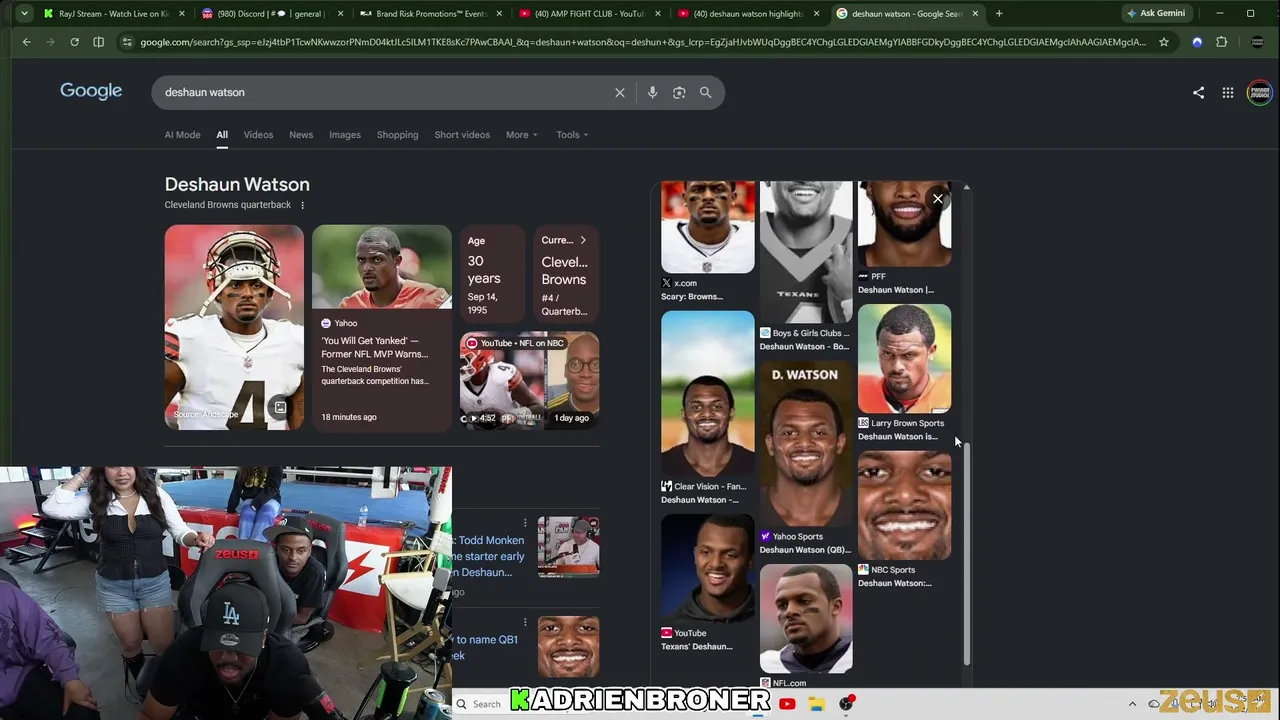Open a new browser tab
Viewport: 1280px width, 720px height.
[x=999, y=14]
